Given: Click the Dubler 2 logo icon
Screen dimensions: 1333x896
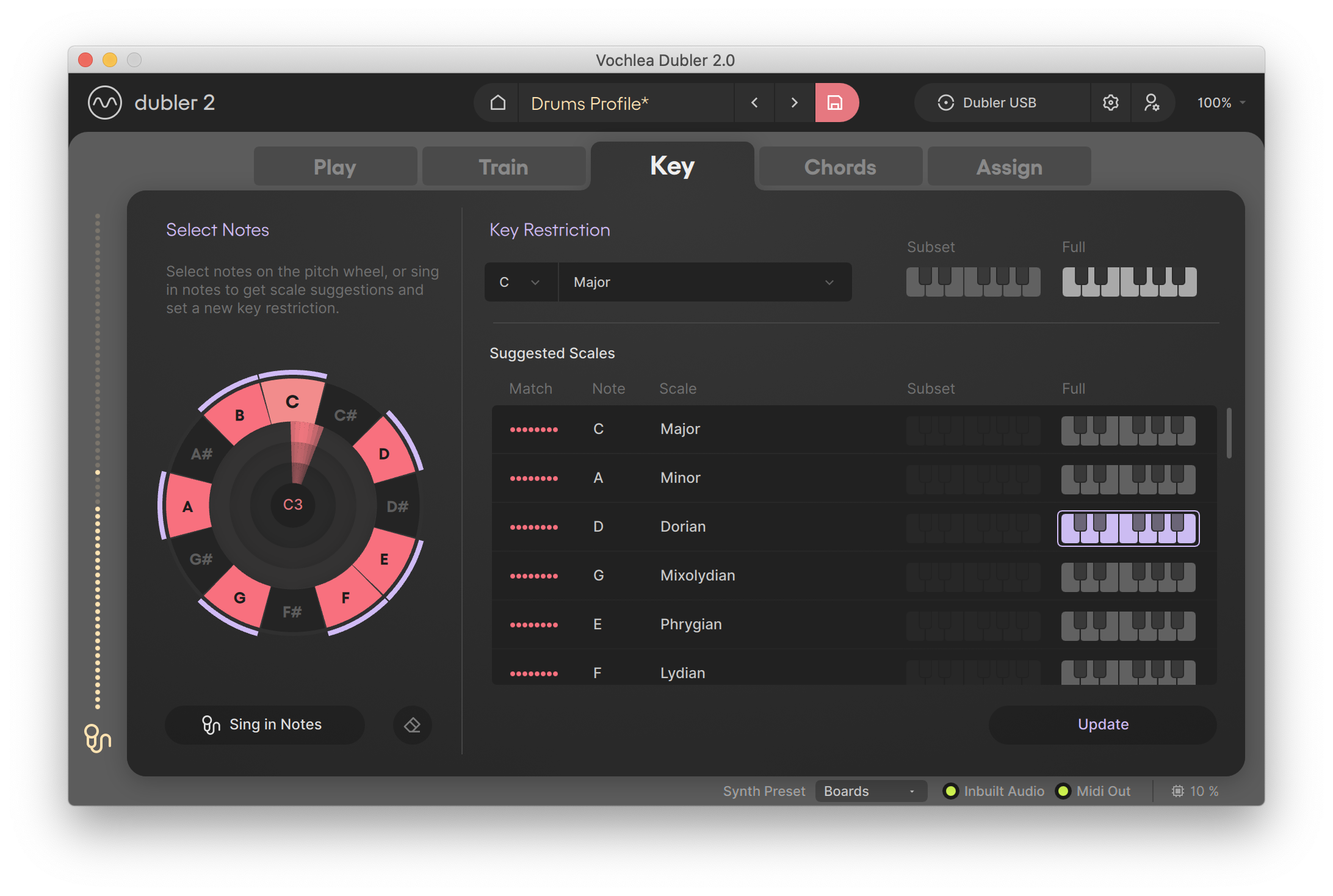Looking at the screenshot, I should 105,103.
